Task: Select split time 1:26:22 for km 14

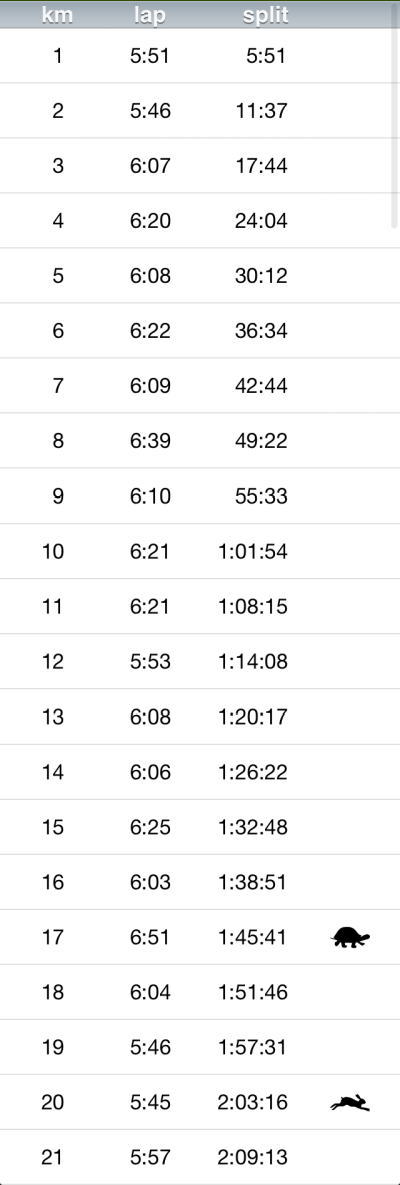Action: [x=253, y=772]
